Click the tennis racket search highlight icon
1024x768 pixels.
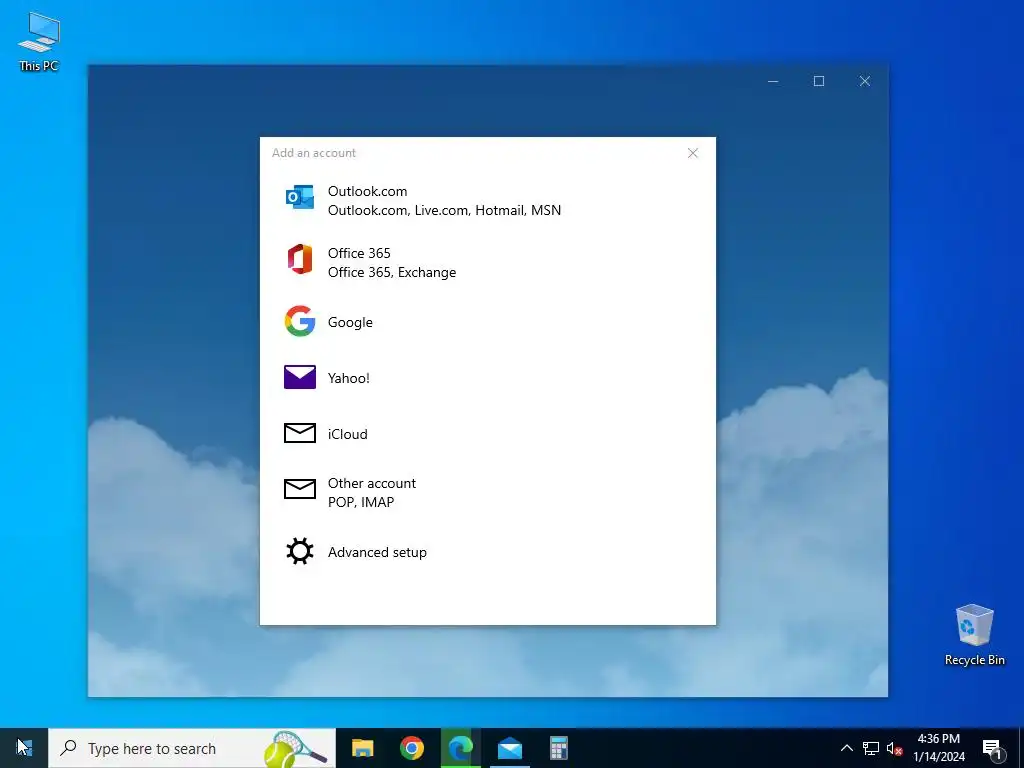pos(296,748)
